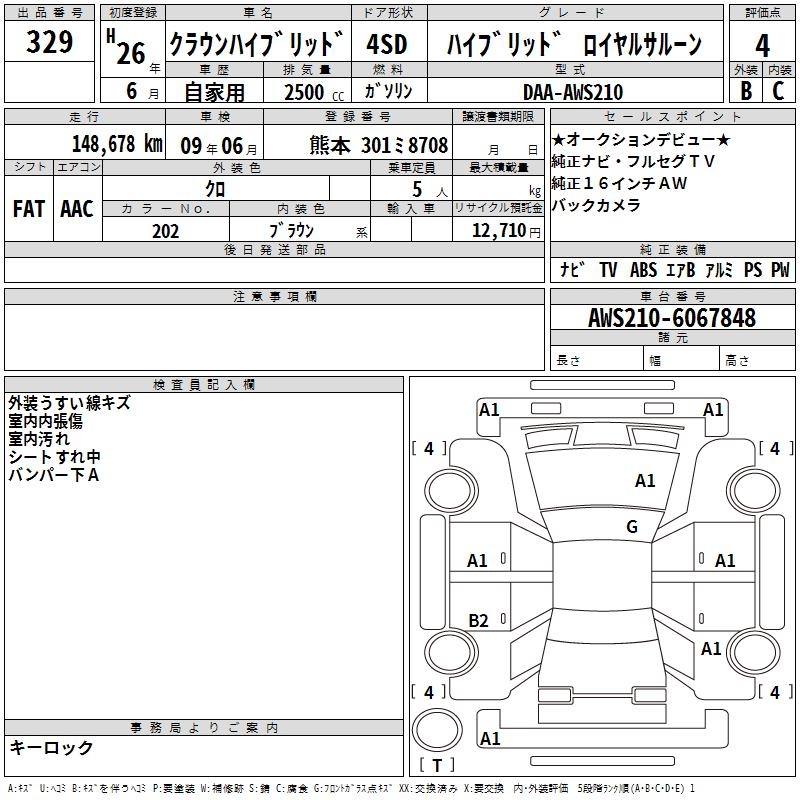
Task: Click the car name クラウンハイブリッド
Action: coord(256,43)
